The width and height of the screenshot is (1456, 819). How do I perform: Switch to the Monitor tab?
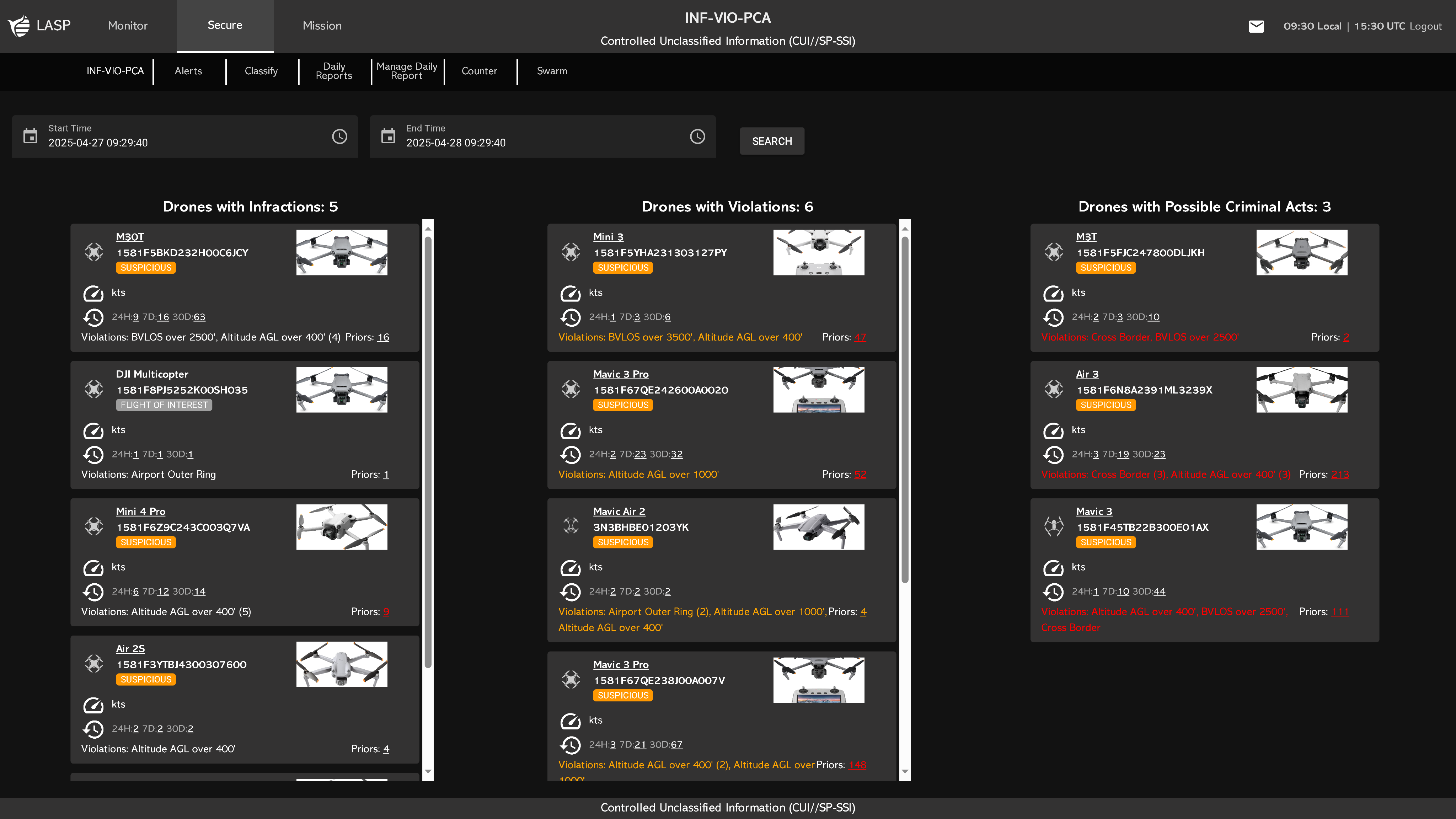[x=128, y=26]
